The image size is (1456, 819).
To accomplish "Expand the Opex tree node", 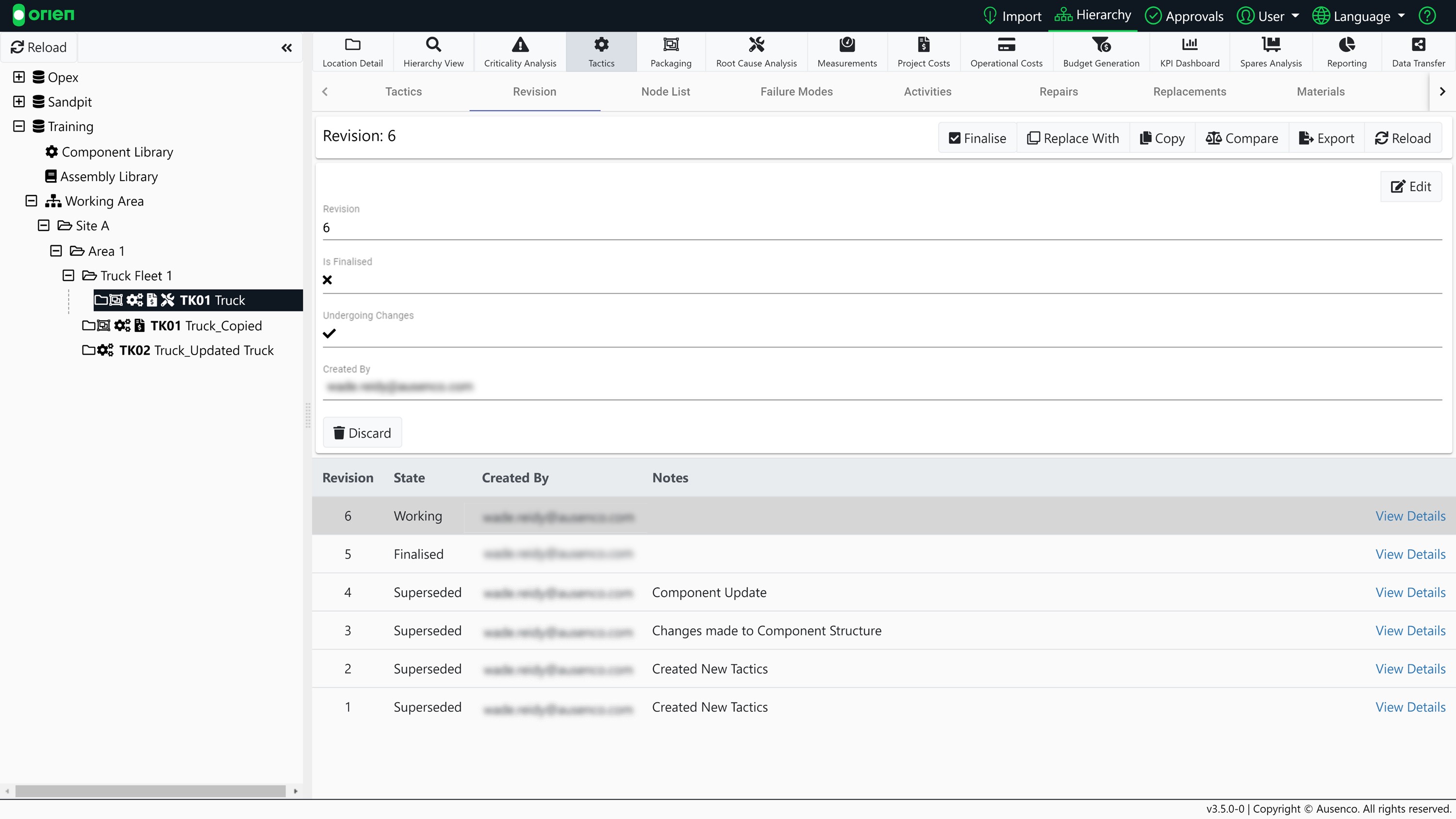I will (x=18, y=77).
